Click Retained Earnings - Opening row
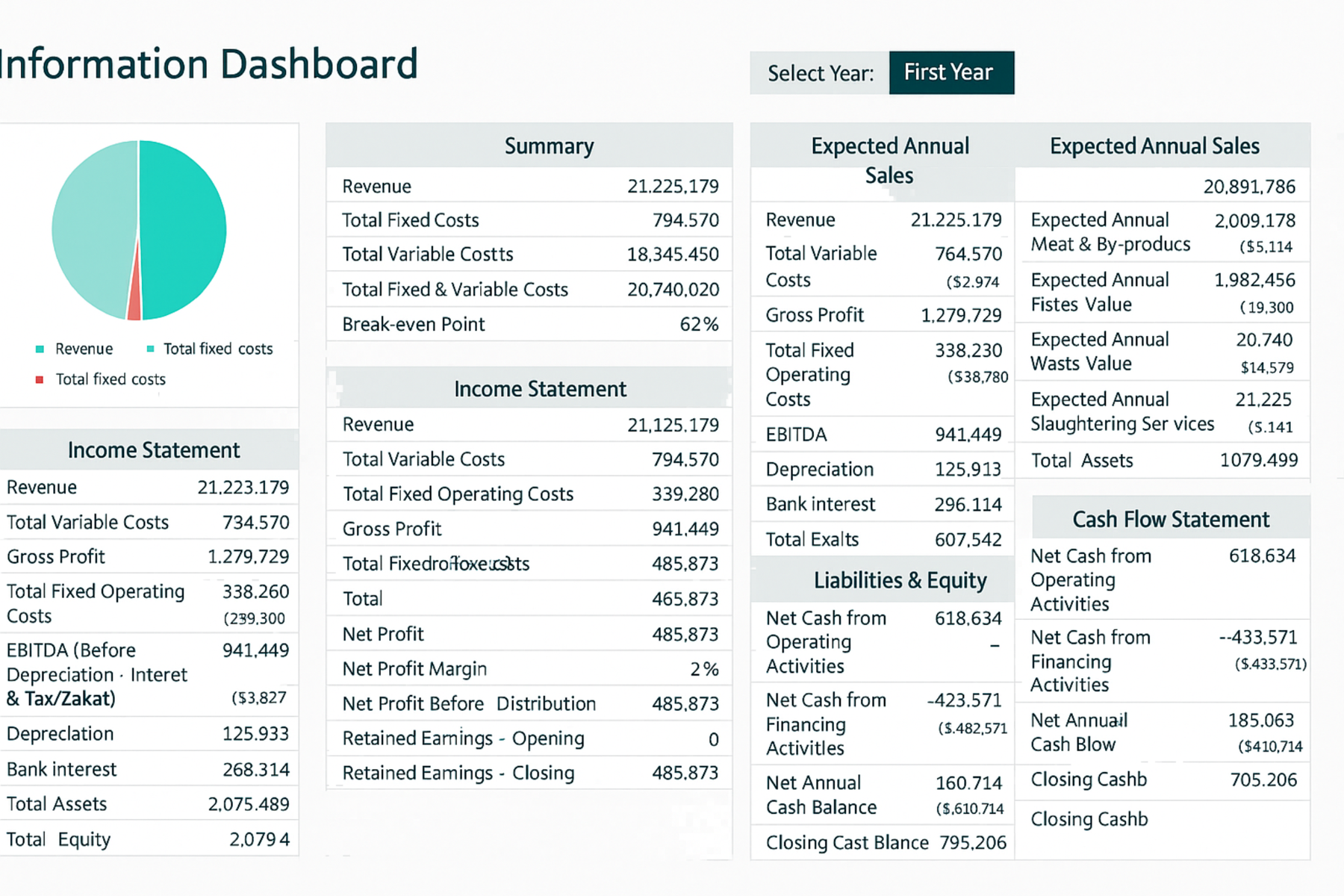Viewport: 1344px width, 896px height. 529,738
